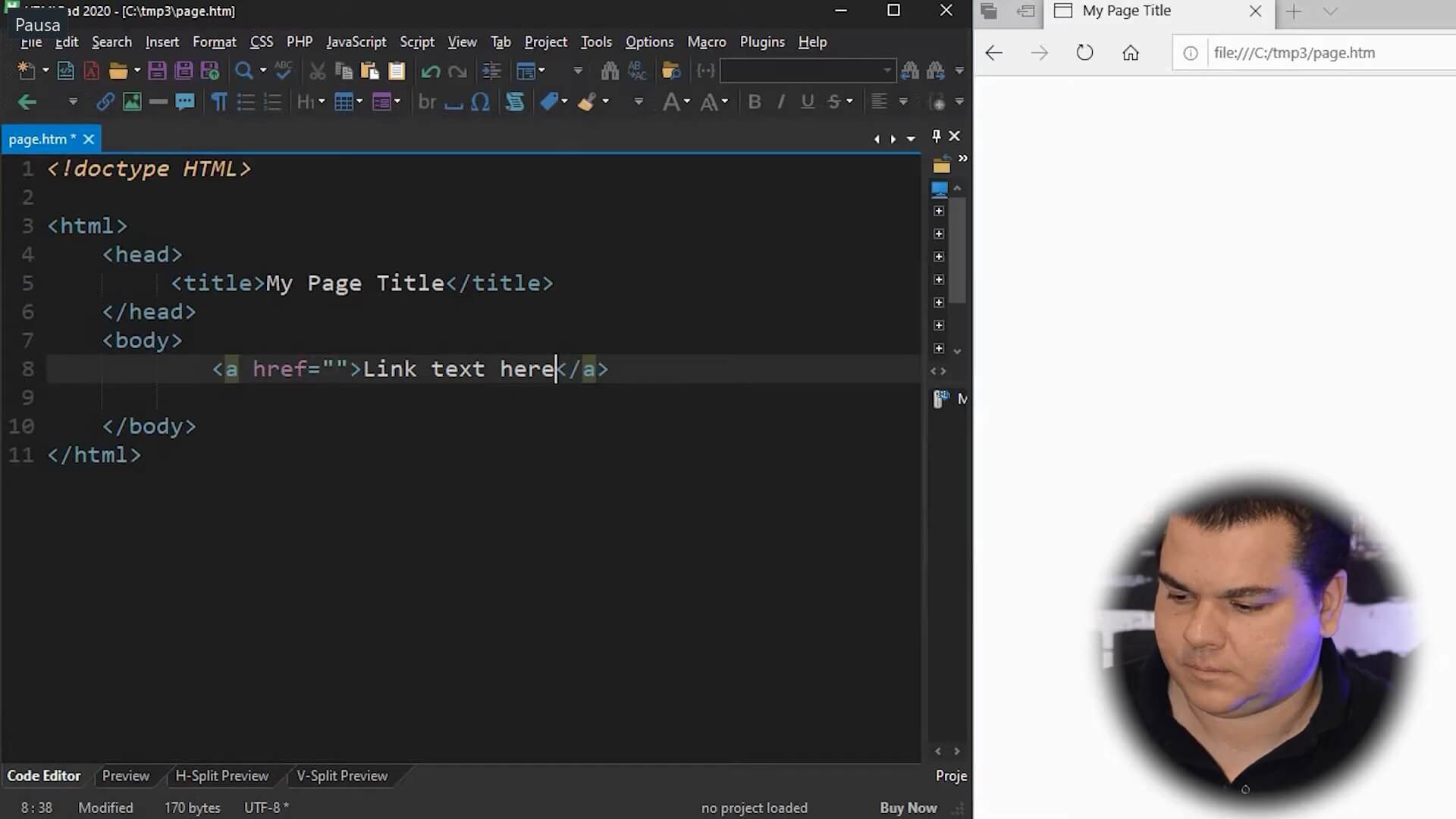
Task: Click the Undo icon in toolbar
Action: (431, 70)
